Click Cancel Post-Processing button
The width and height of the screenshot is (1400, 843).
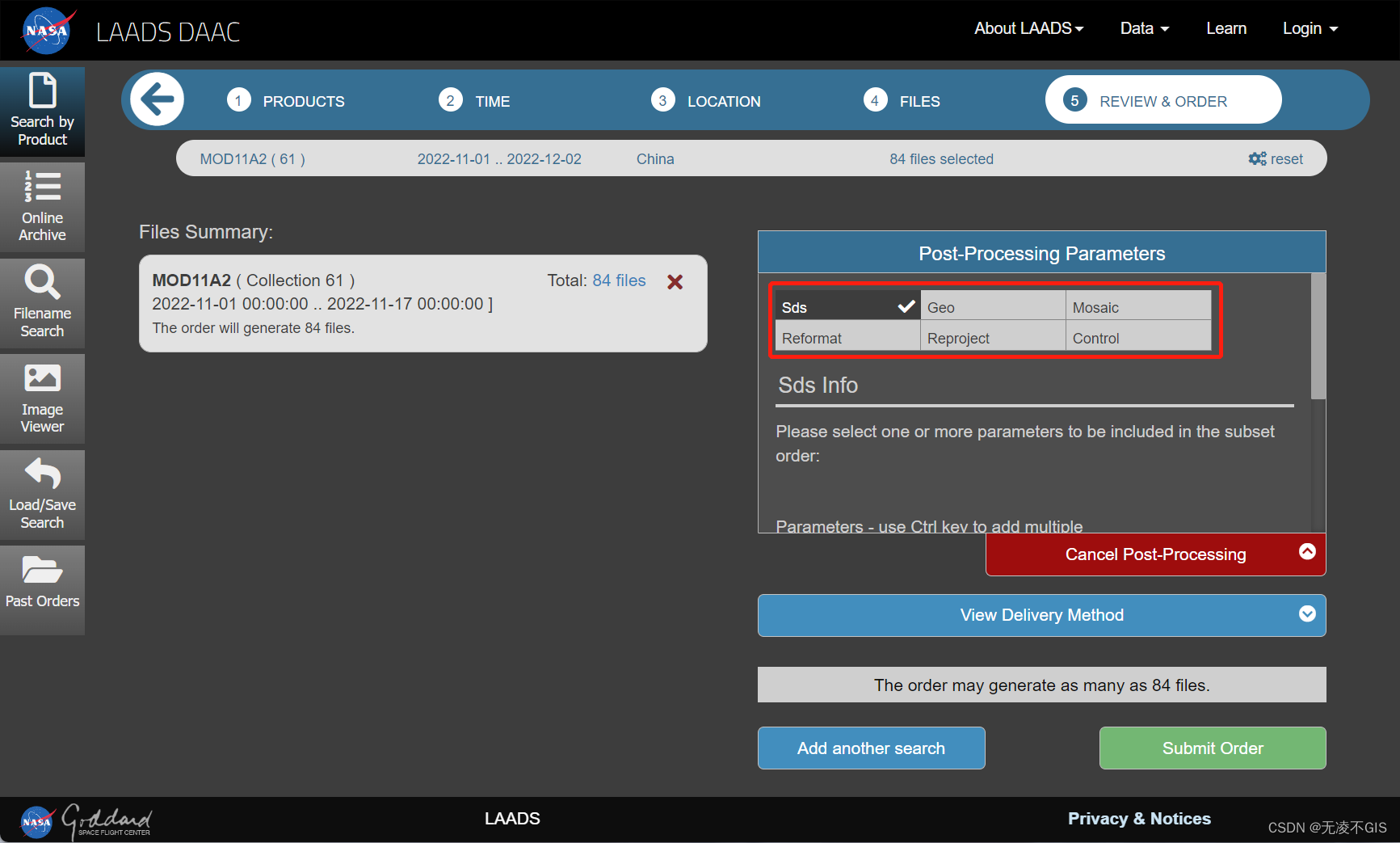point(1155,554)
